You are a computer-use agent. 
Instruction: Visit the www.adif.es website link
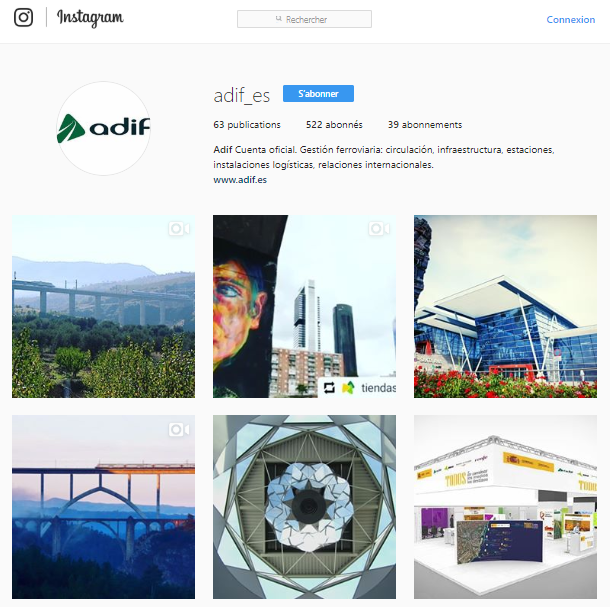point(240,180)
